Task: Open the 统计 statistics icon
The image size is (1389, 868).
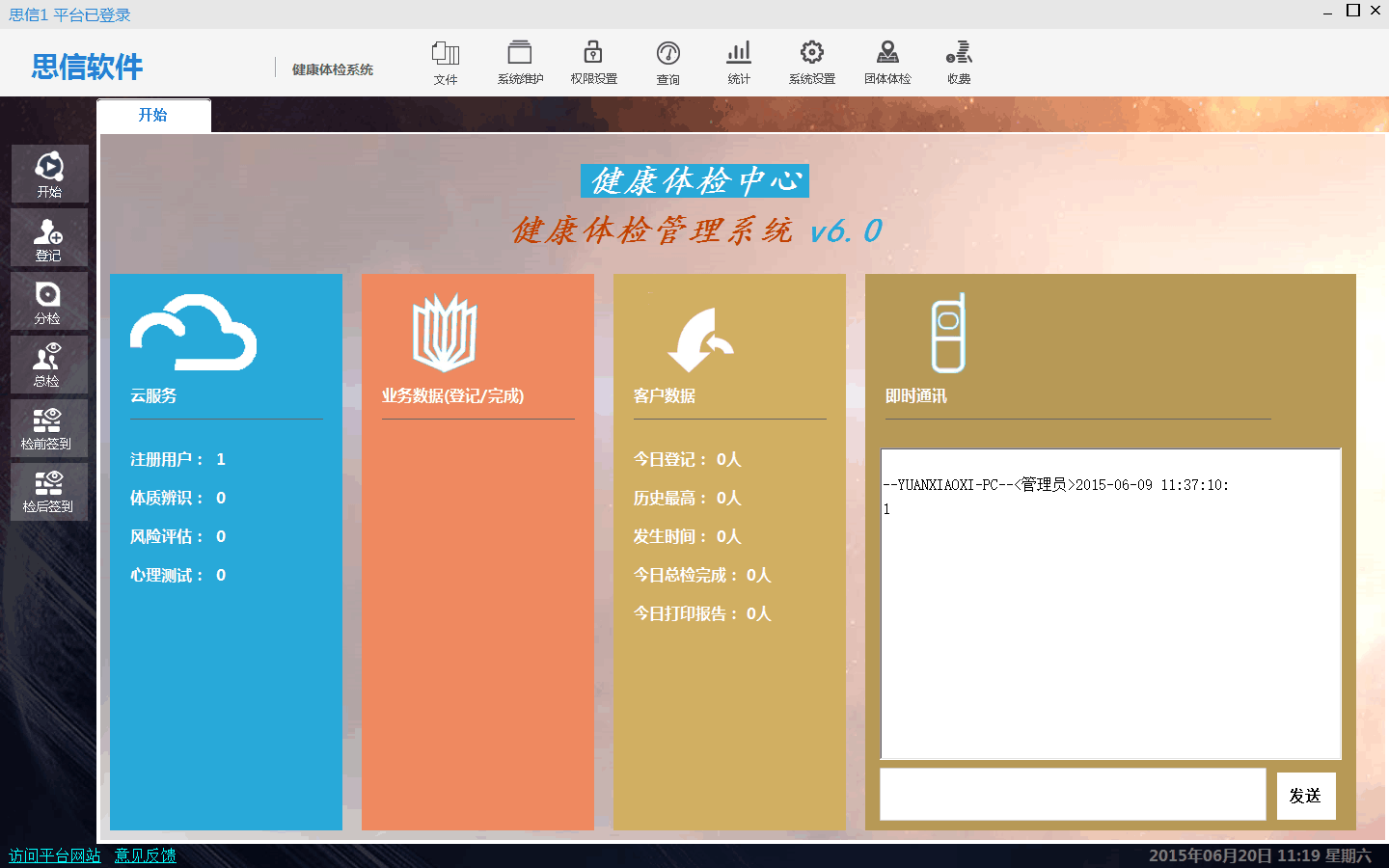Action: coord(739,63)
